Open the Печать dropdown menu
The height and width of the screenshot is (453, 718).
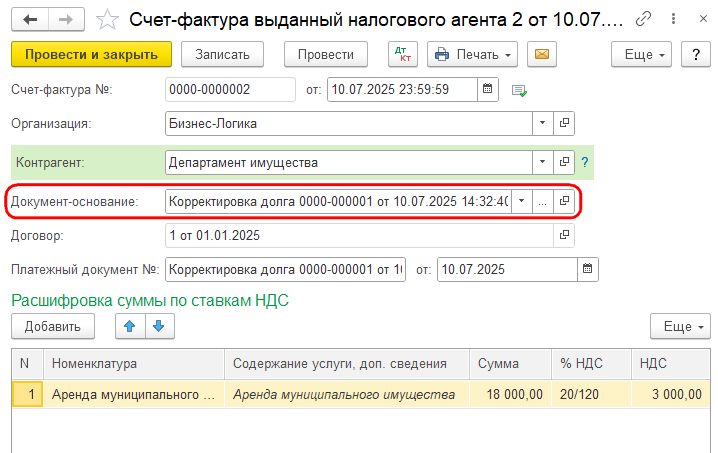[x=473, y=55]
